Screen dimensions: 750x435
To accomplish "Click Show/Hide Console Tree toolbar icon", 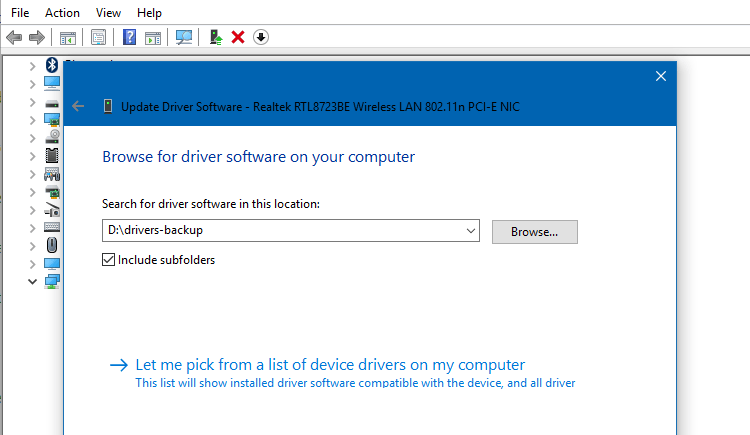I will [68, 38].
